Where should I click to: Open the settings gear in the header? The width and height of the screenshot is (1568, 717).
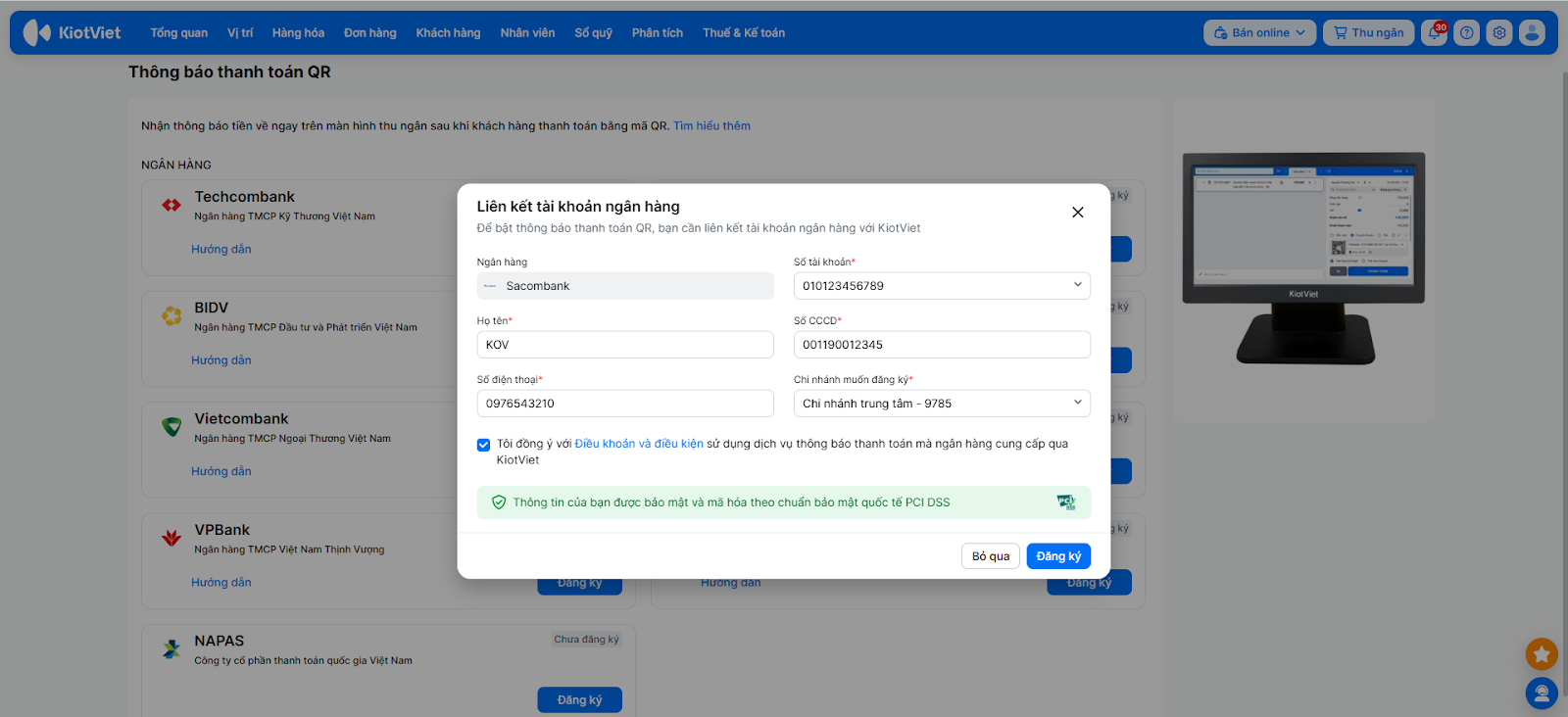click(1499, 32)
